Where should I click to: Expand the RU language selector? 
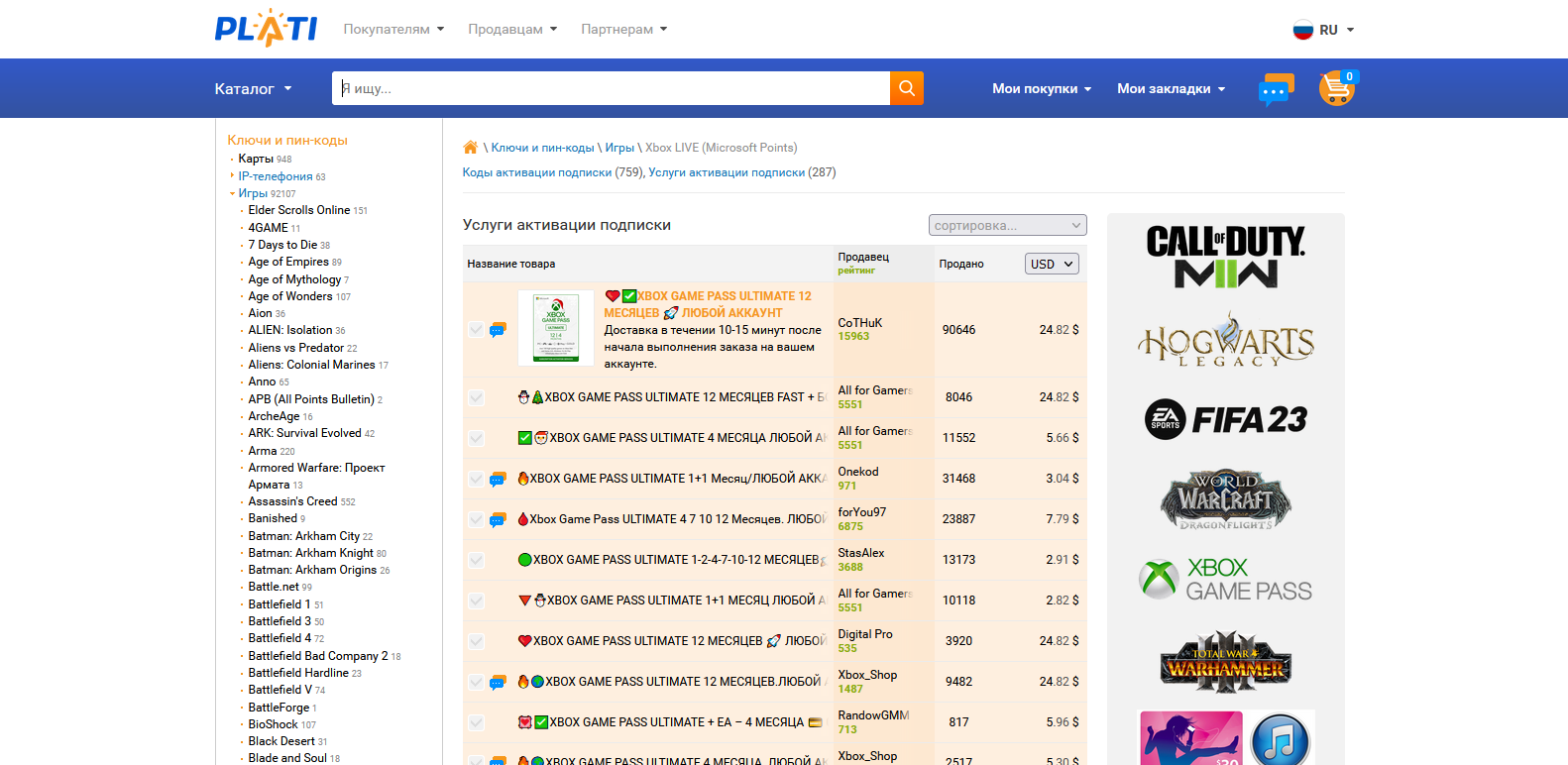click(x=1323, y=30)
